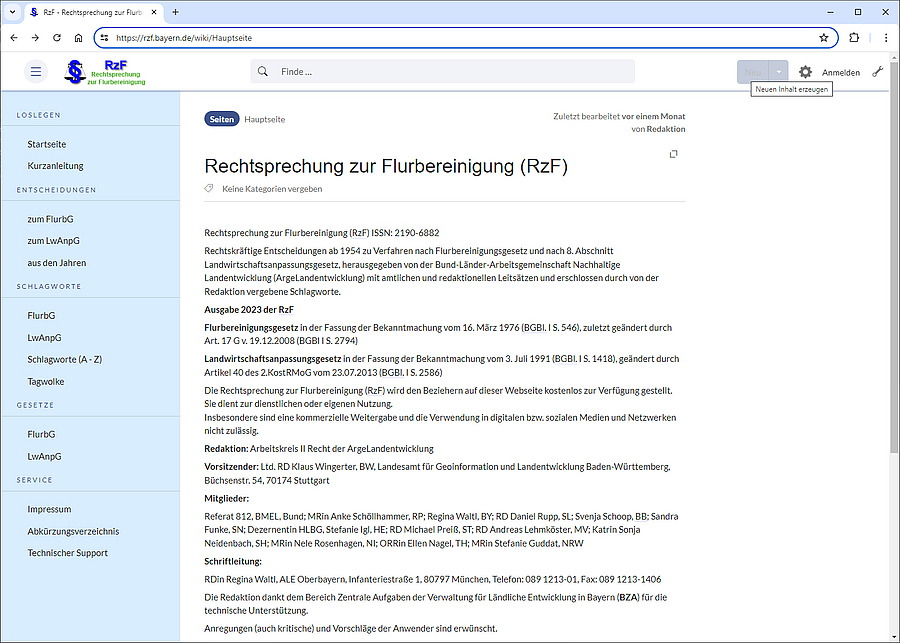This screenshot has height=643, width=900.
Task: Open FlurbG under Gesetze
Action: click(x=41, y=435)
